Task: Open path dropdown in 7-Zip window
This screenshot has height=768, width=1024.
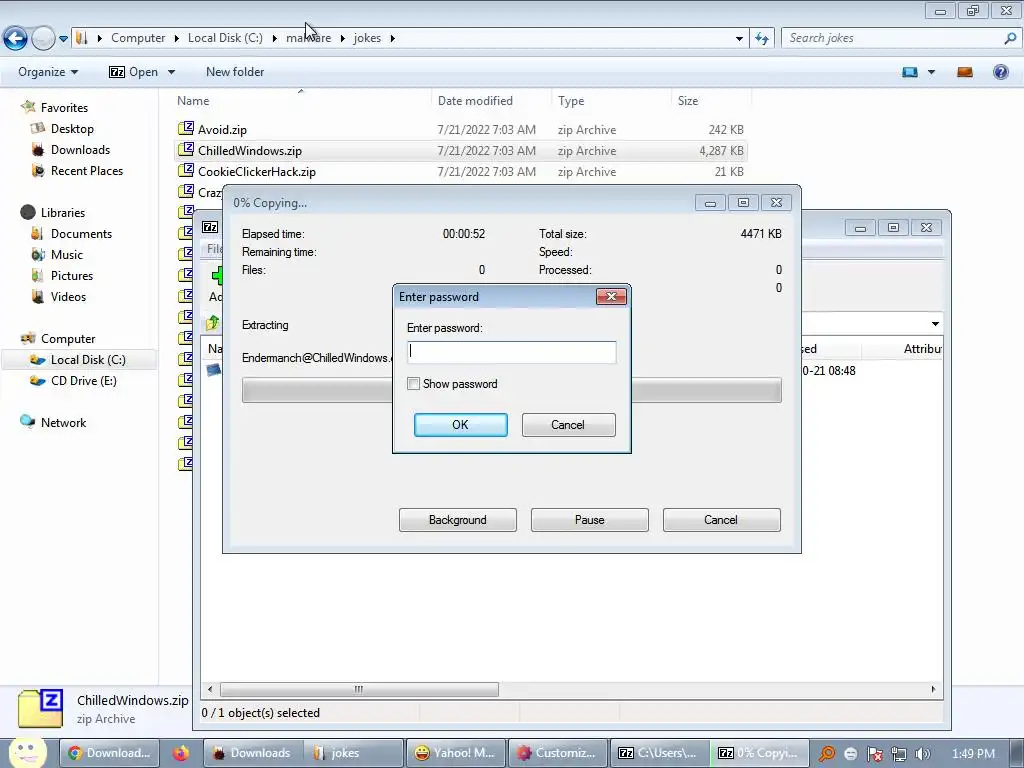Action: pos(935,324)
